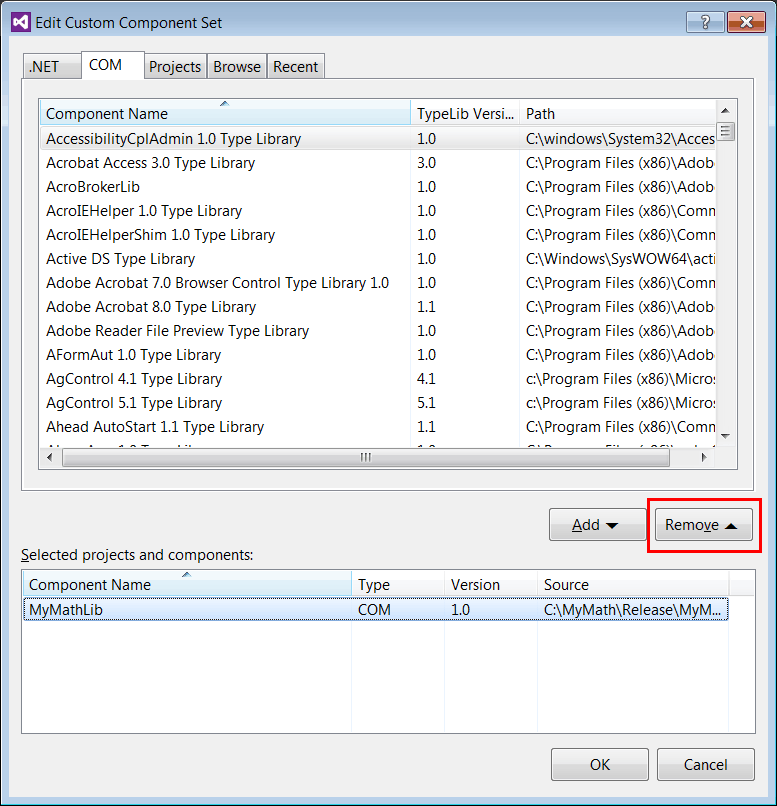Click the Cancel button
Screen dimensions: 777x806
pos(706,764)
